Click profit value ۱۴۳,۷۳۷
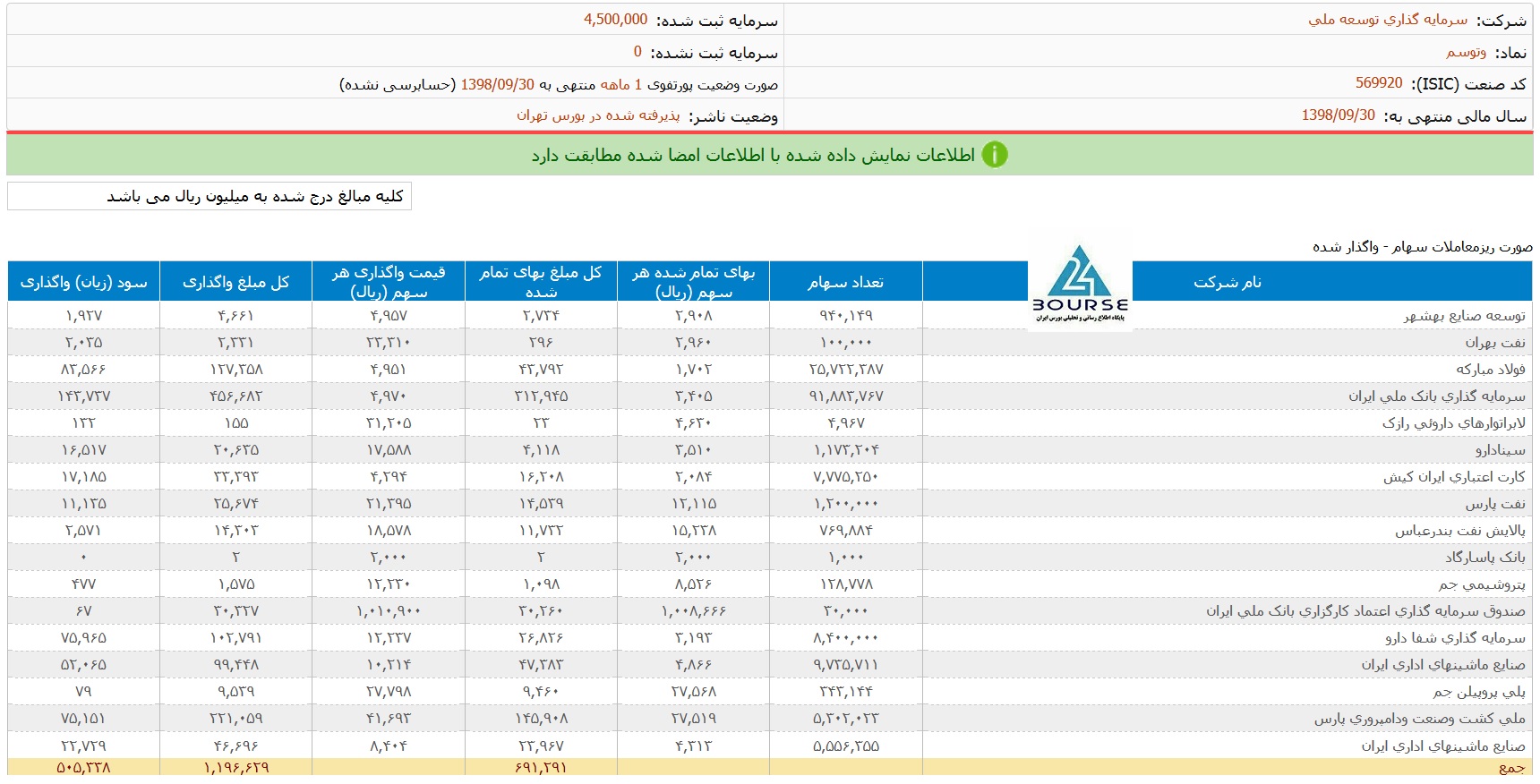This screenshot has height=784, width=1540. pos(84,396)
